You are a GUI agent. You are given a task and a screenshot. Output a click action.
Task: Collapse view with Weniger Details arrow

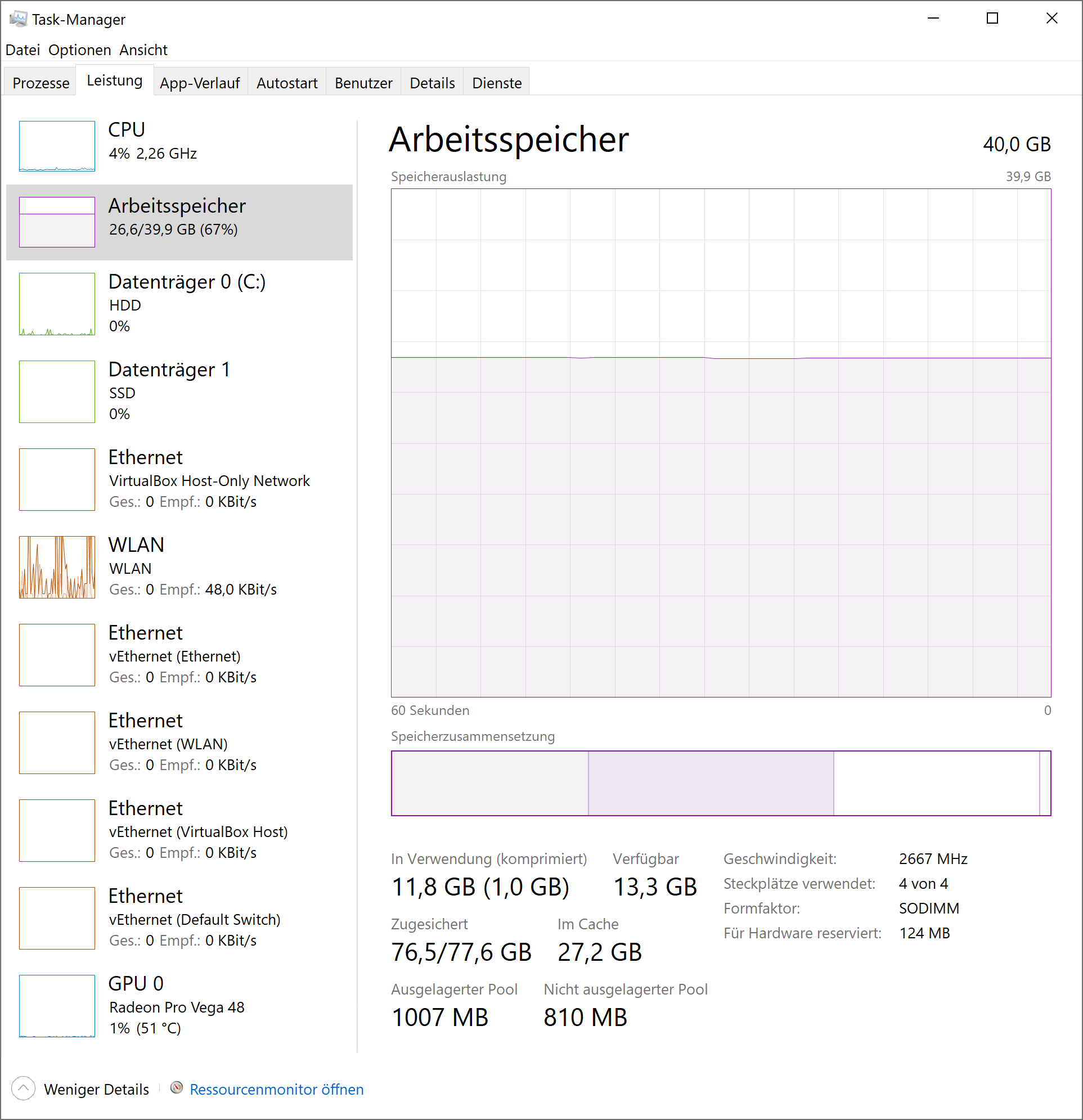coord(24,1088)
